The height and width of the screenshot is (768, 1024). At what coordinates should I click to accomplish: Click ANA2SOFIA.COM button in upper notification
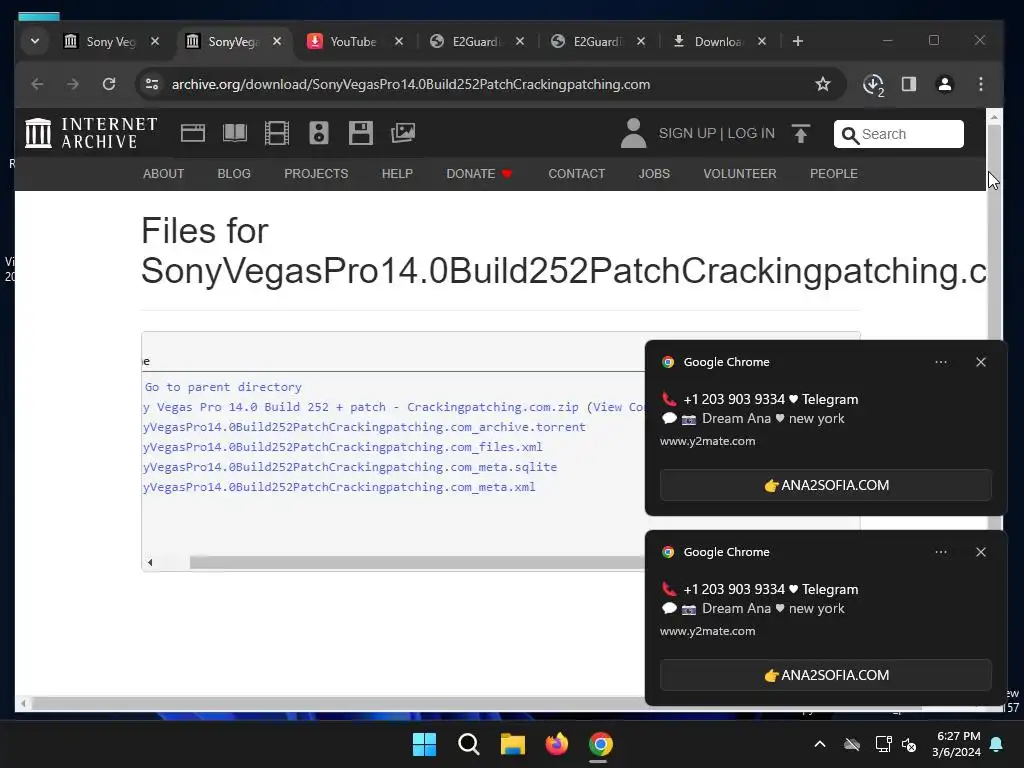click(x=825, y=485)
